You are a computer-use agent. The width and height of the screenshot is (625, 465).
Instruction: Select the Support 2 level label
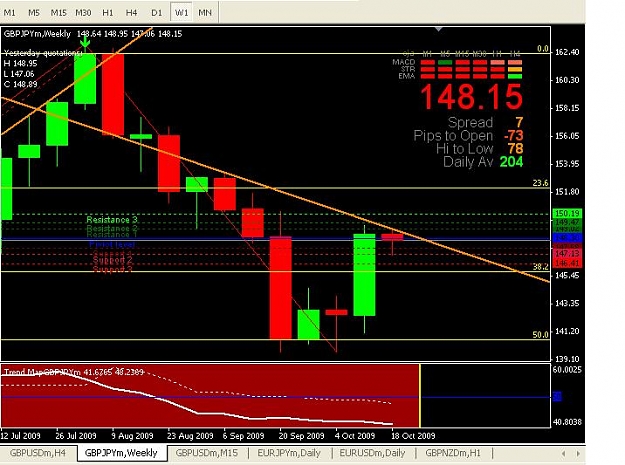(x=112, y=260)
